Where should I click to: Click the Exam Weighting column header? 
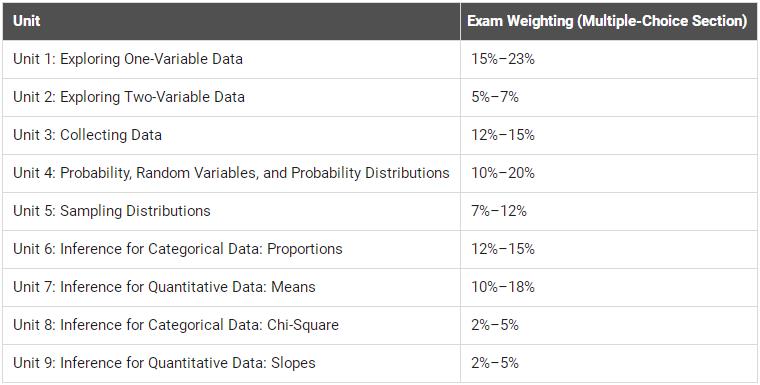click(x=607, y=21)
